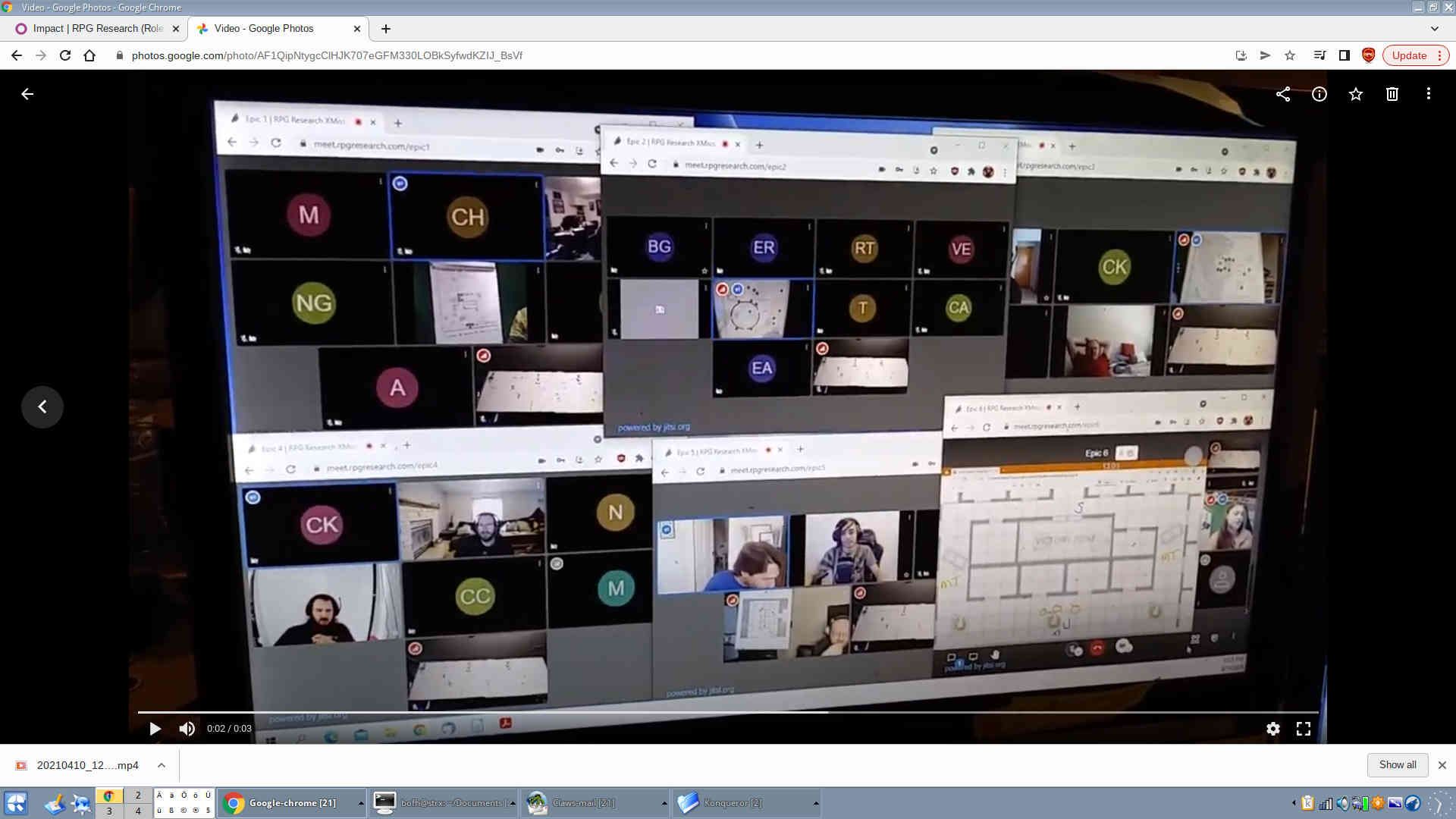1456x819 pixels.
Task: Show hidden system tray icons arrow
Action: tap(1294, 803)
